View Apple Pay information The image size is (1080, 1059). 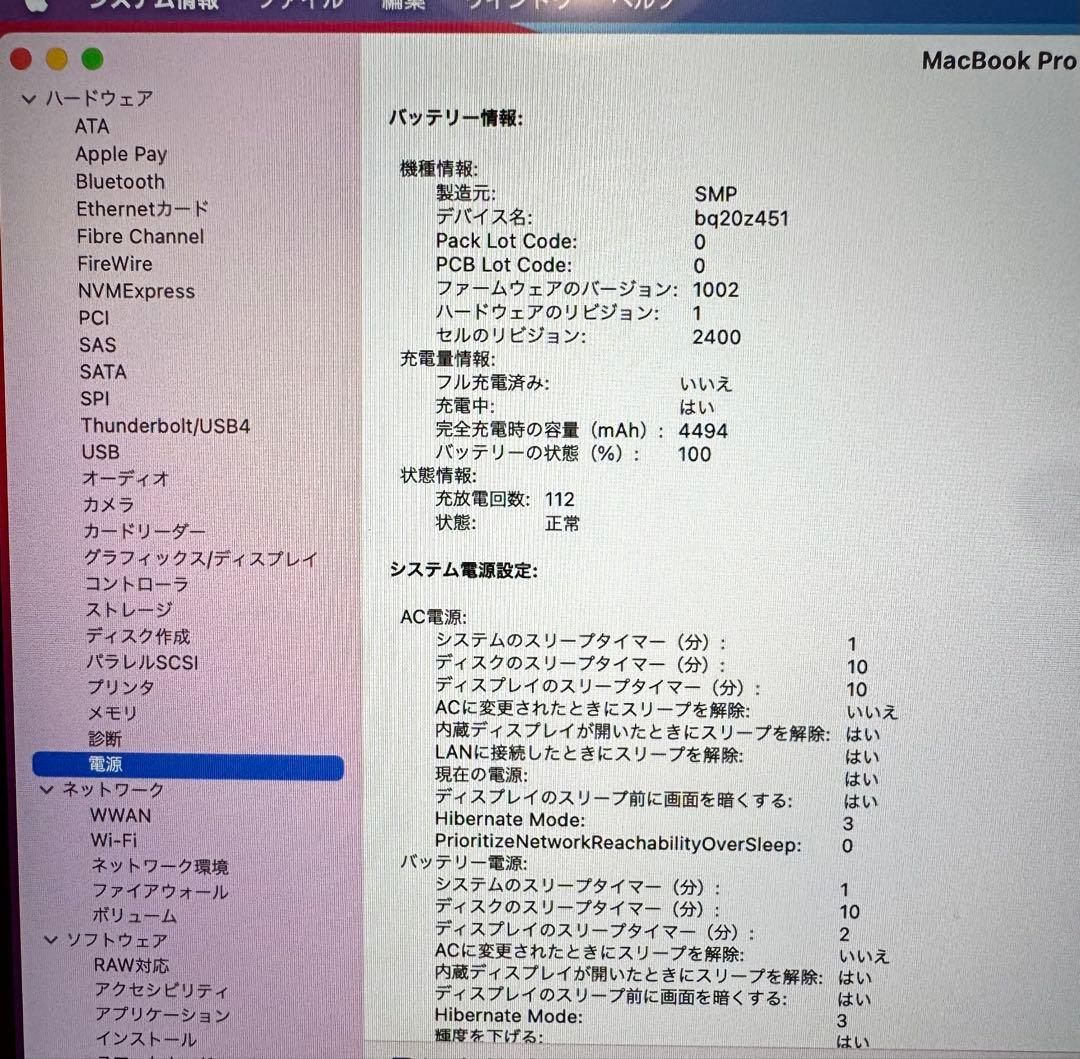(121, 154)
